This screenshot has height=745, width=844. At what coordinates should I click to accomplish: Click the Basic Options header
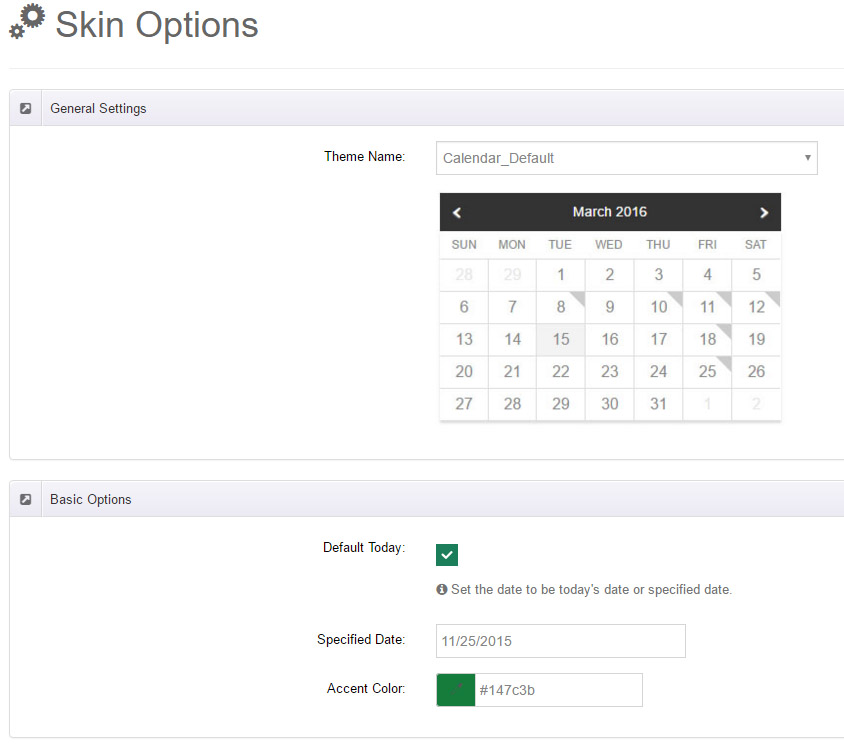point(90,499)
